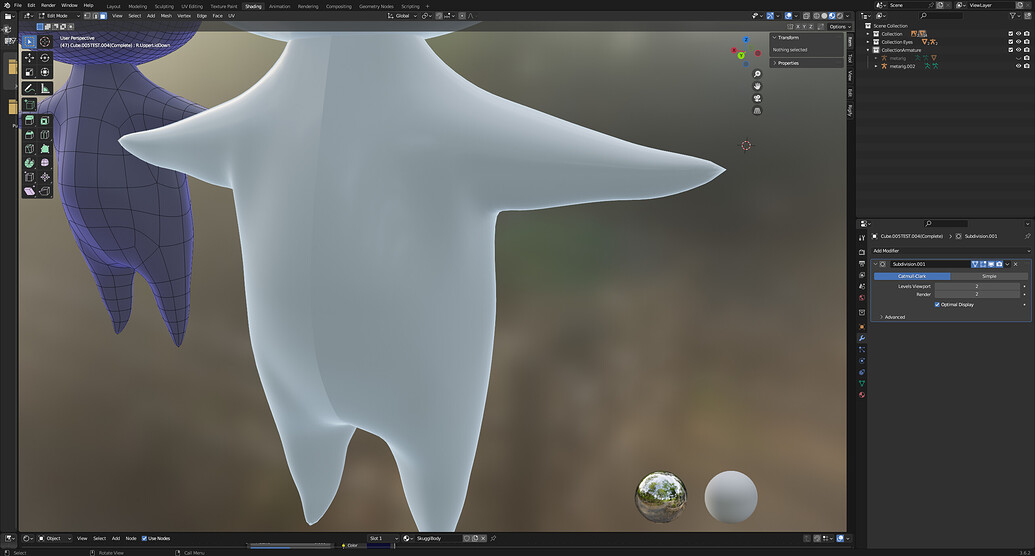1035x556 pixels.
Task: Toggle Optimal Display checkbox
Action: tap(937, 304)
